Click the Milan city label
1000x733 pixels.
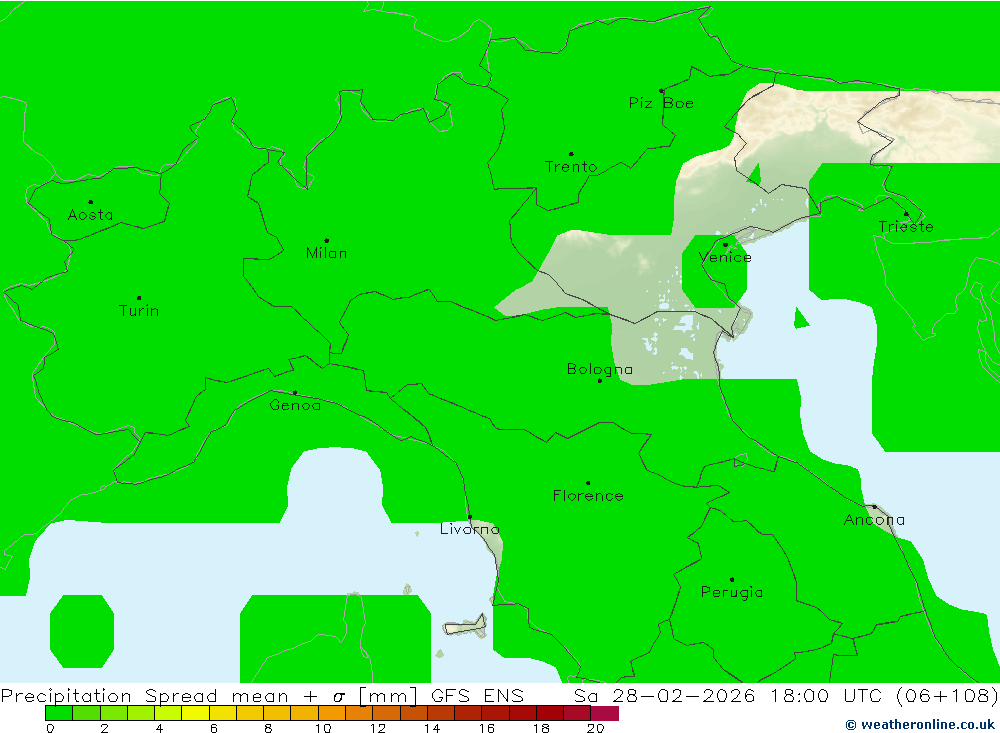coord(327,253)
